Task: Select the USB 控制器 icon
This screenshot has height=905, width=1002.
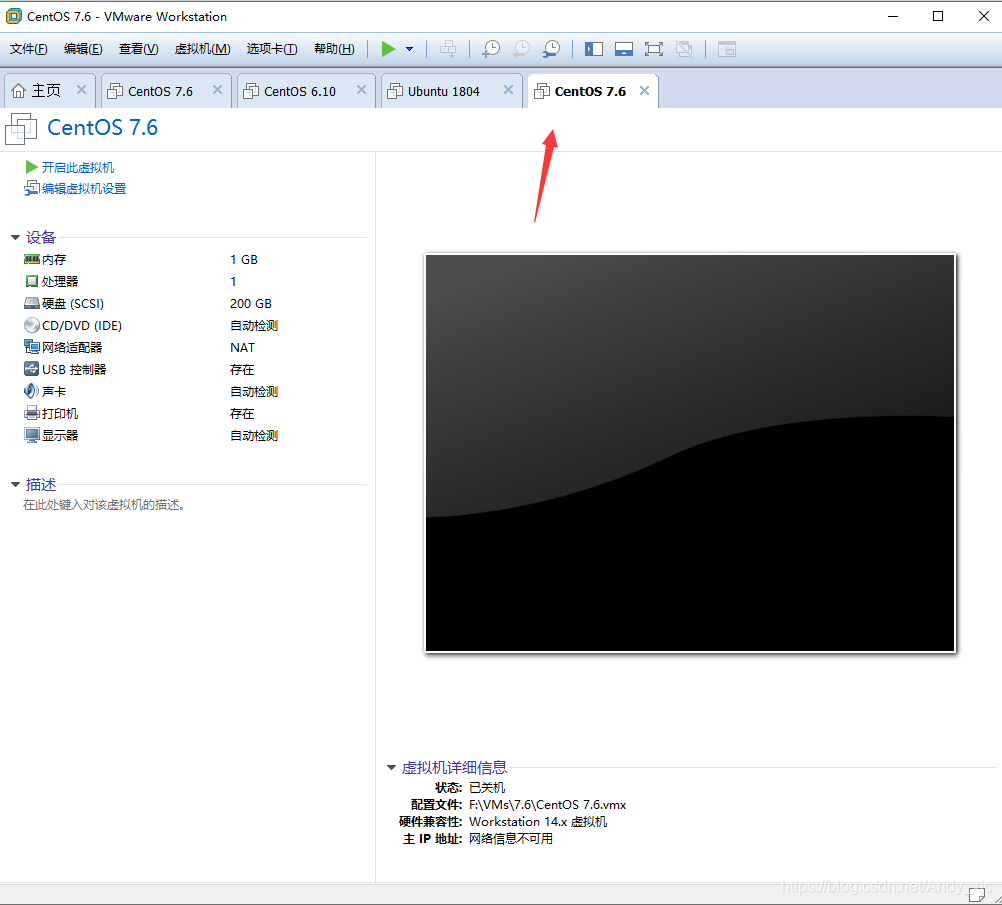Action: pyautogui.click(x=31, y=369)
